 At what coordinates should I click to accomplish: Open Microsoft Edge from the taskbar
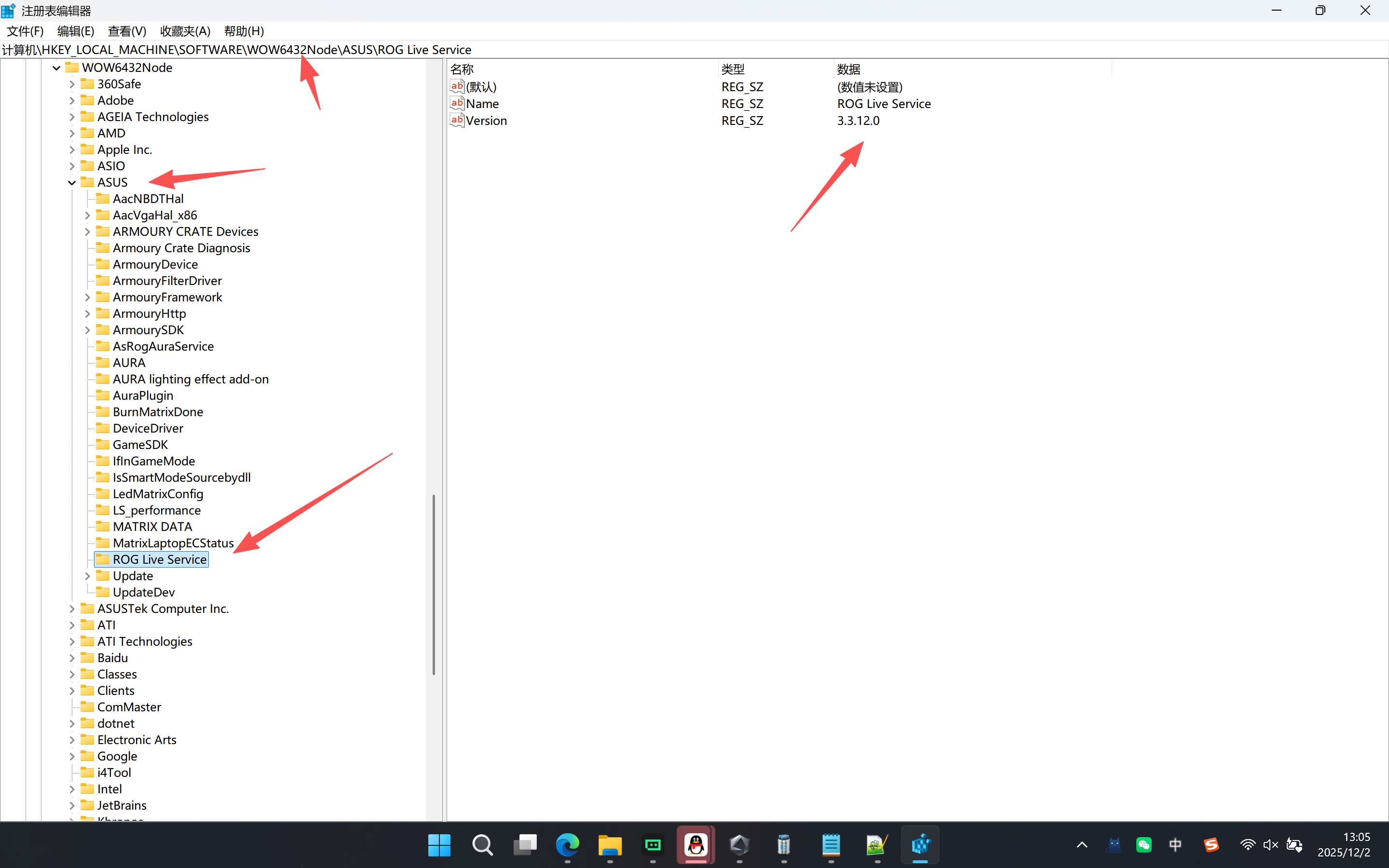(567, 844)
